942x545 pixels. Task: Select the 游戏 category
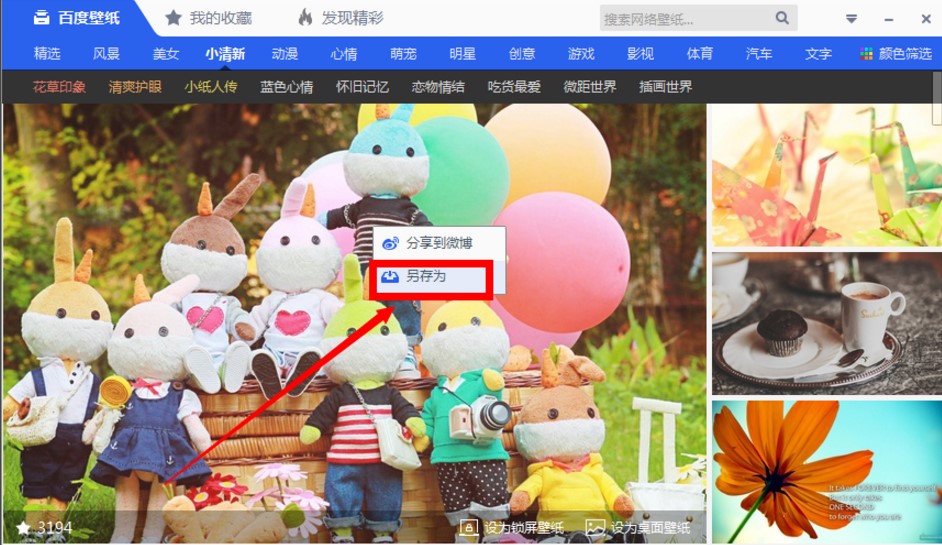pyautogui.click(x=581, y=53)
